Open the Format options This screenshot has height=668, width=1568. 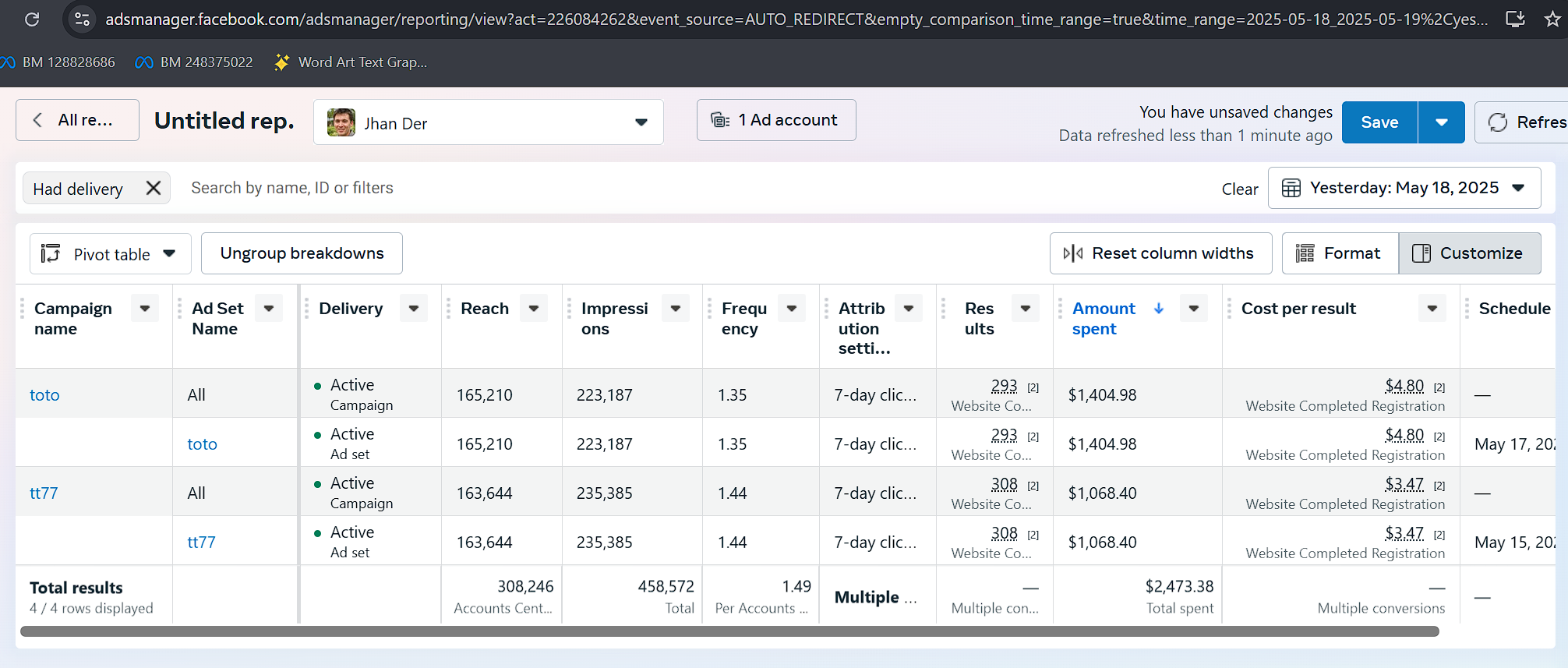[x=1340, y=253]
